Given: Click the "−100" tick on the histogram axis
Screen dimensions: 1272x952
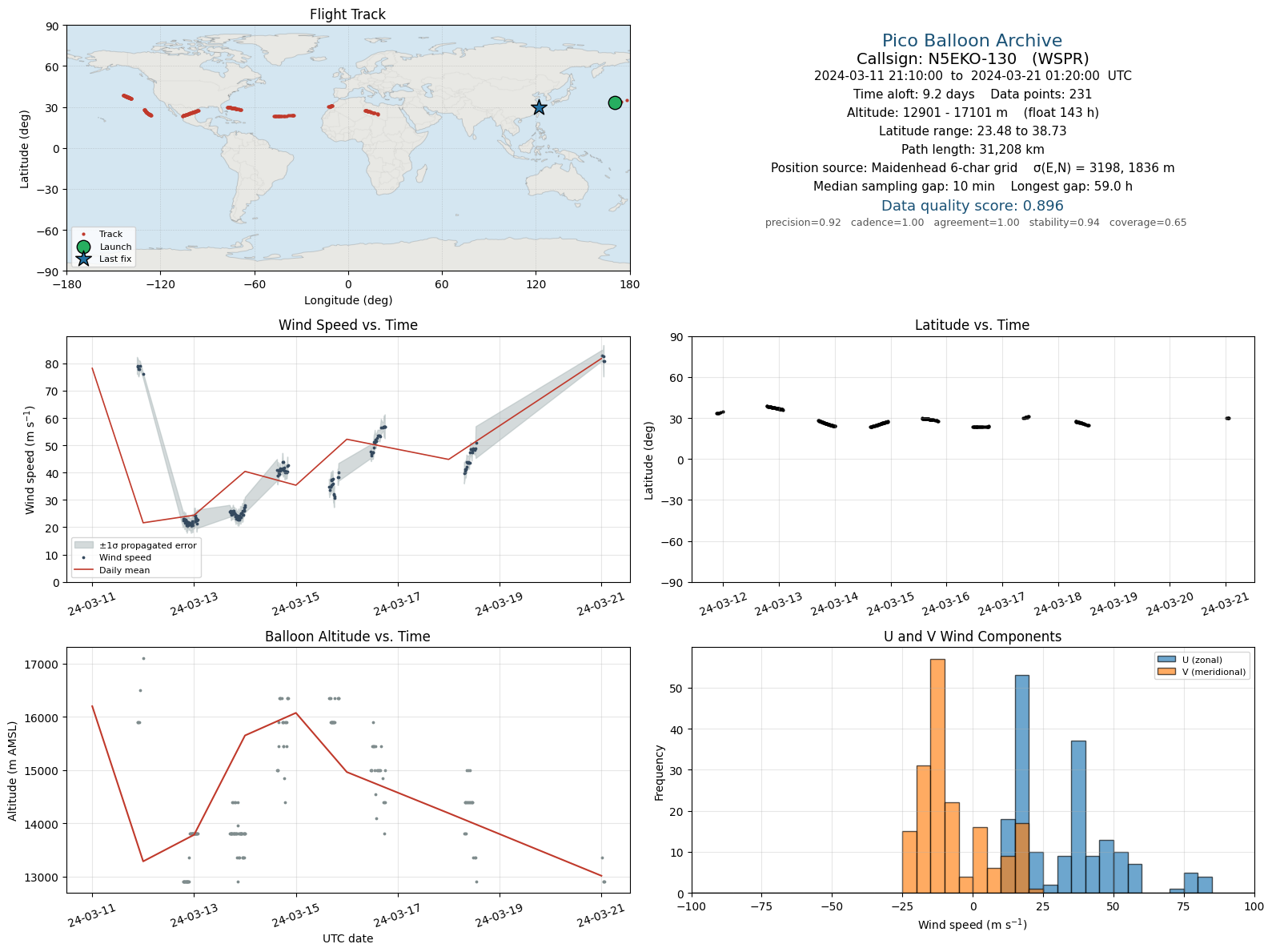Looking at the screenshot, I should point(692,906).
